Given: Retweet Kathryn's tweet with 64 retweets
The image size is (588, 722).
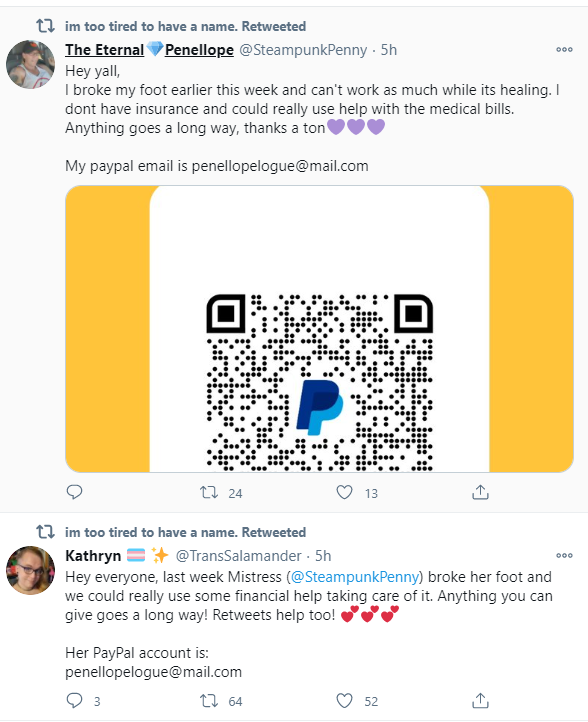Looking at the screenshot, I should (209, 701).
